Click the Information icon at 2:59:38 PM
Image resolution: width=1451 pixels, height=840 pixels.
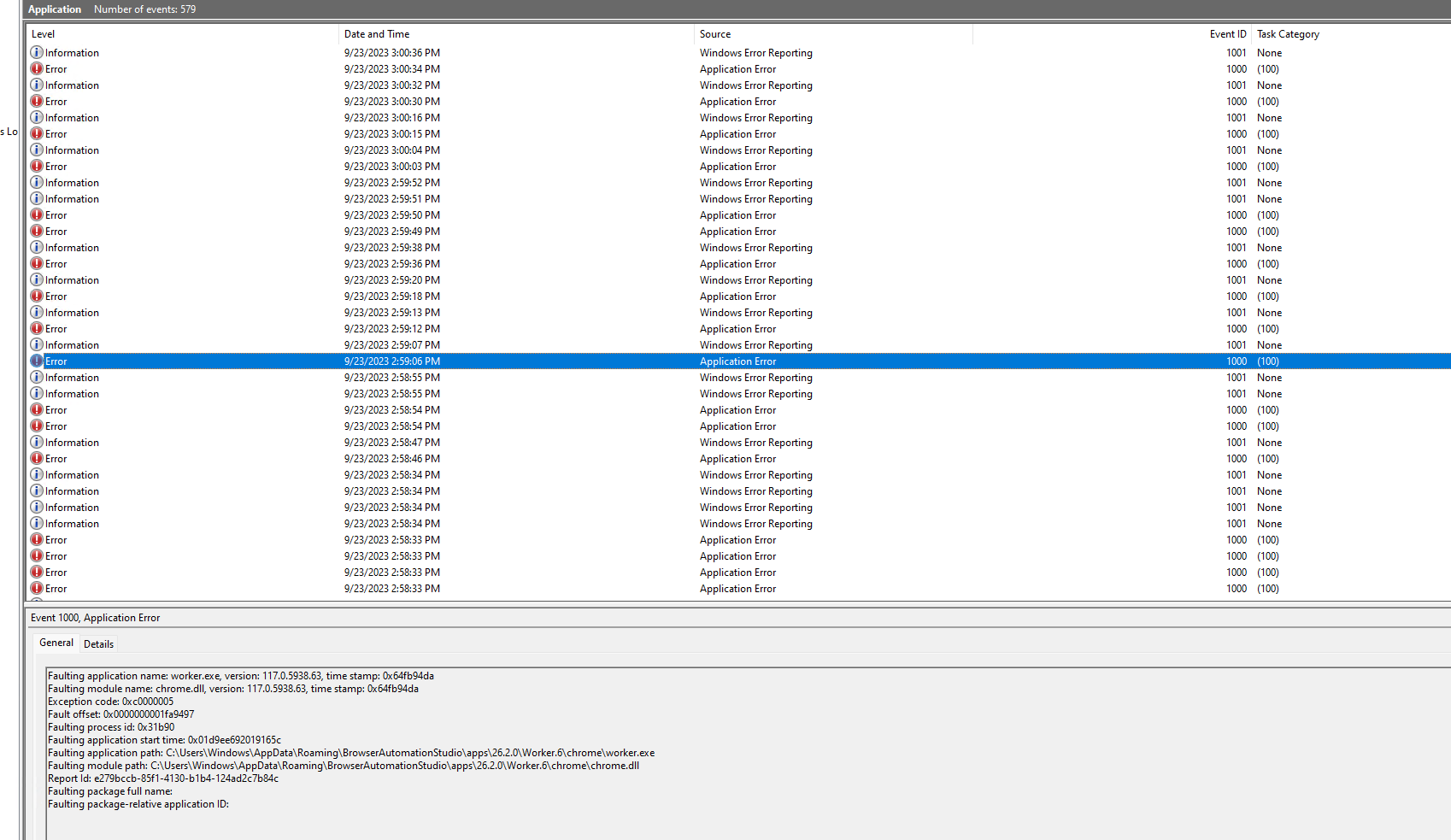pyautogui.click(x=37, y=248)
